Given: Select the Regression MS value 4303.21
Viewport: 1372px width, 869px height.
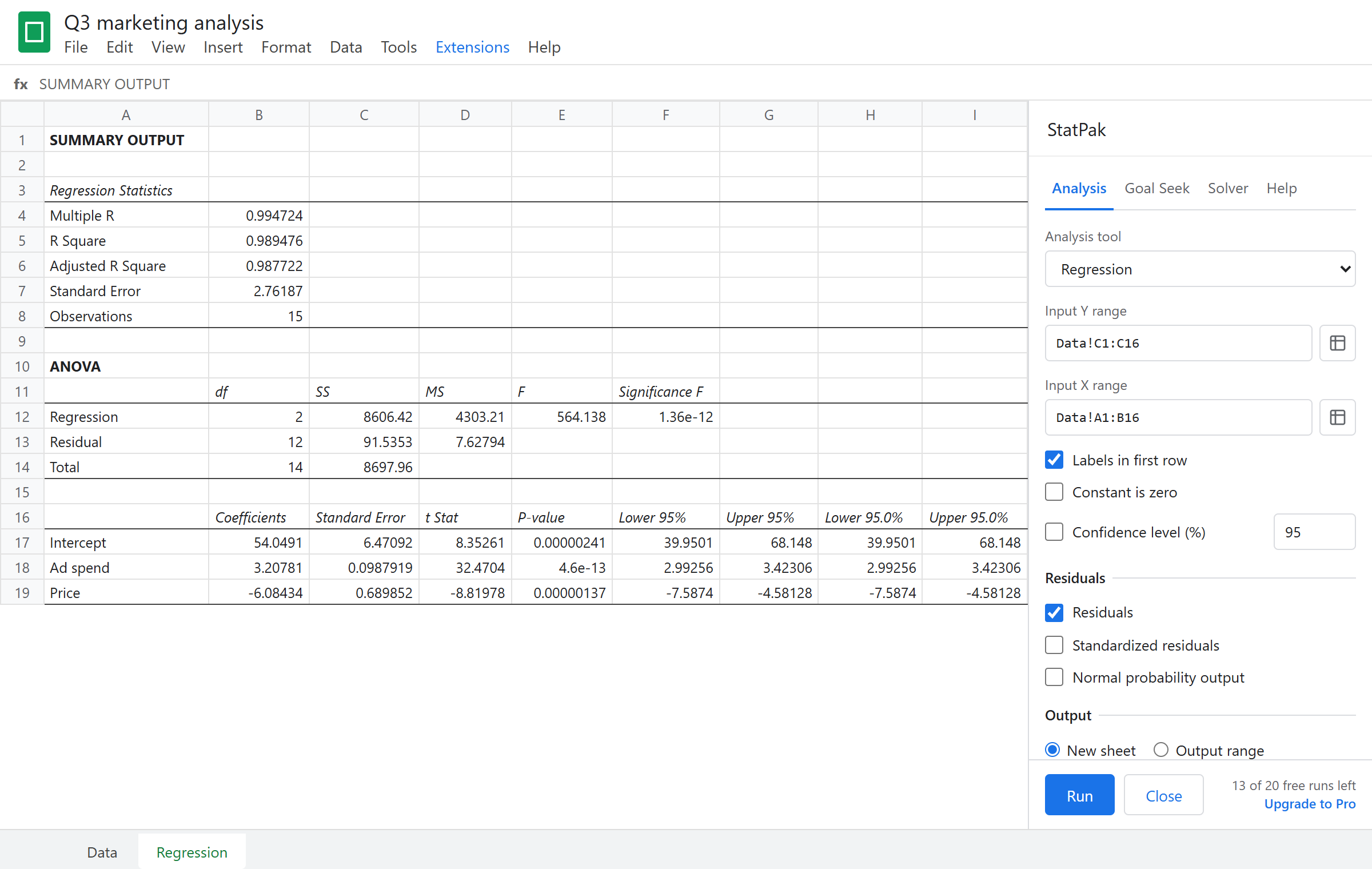Looking at the screenshot, I should coord(465,417).
